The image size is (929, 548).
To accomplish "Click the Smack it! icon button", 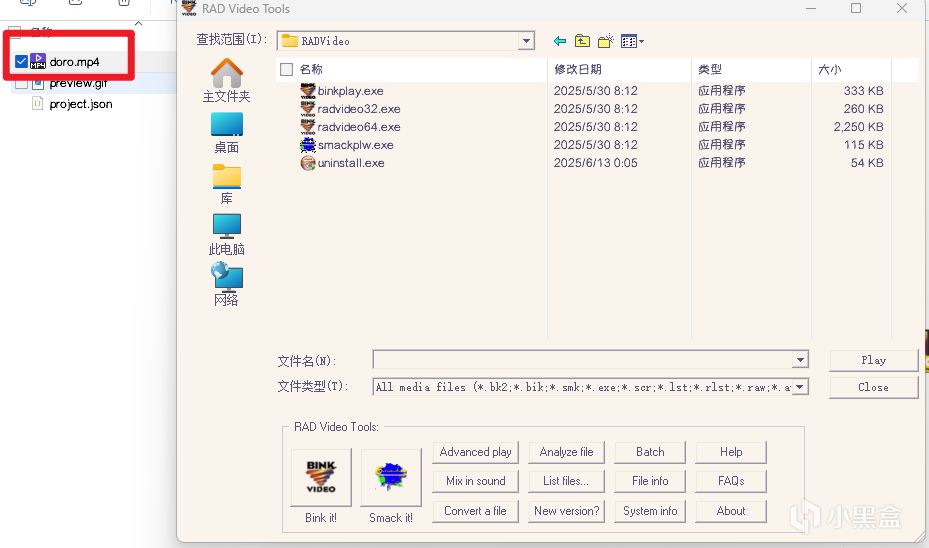I will coord(391,477).
